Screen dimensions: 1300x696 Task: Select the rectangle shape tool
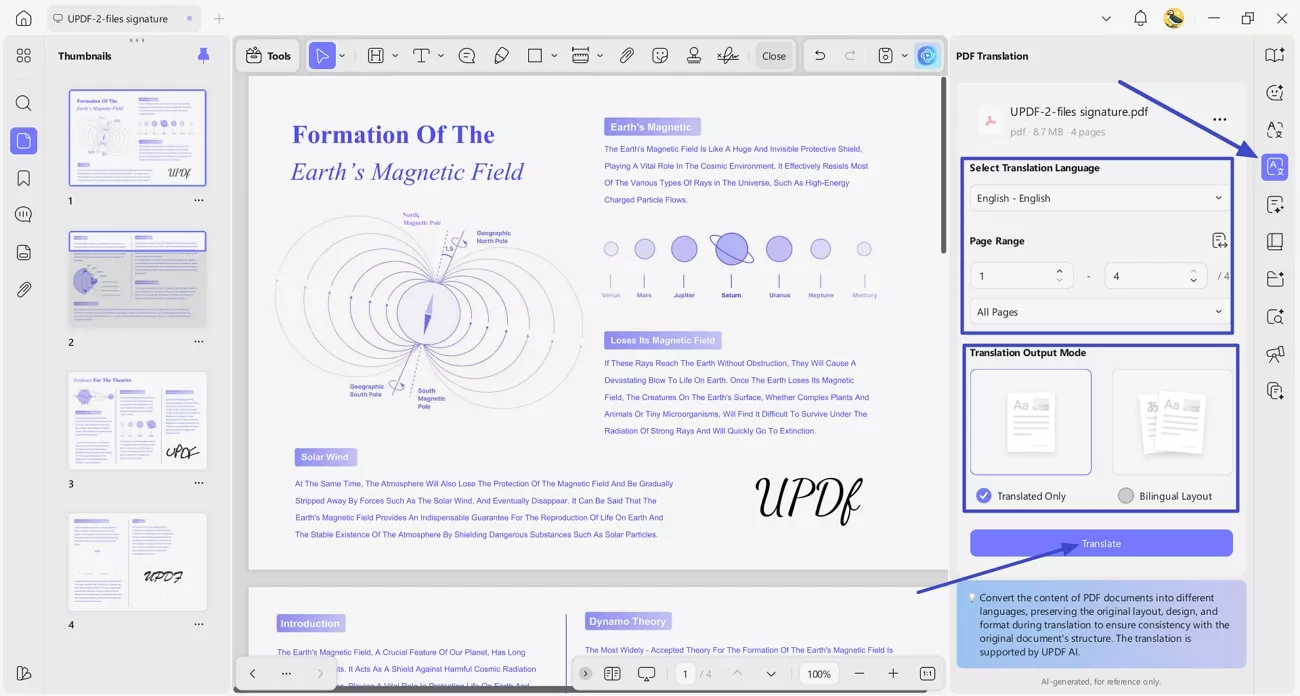pos(535,56)
